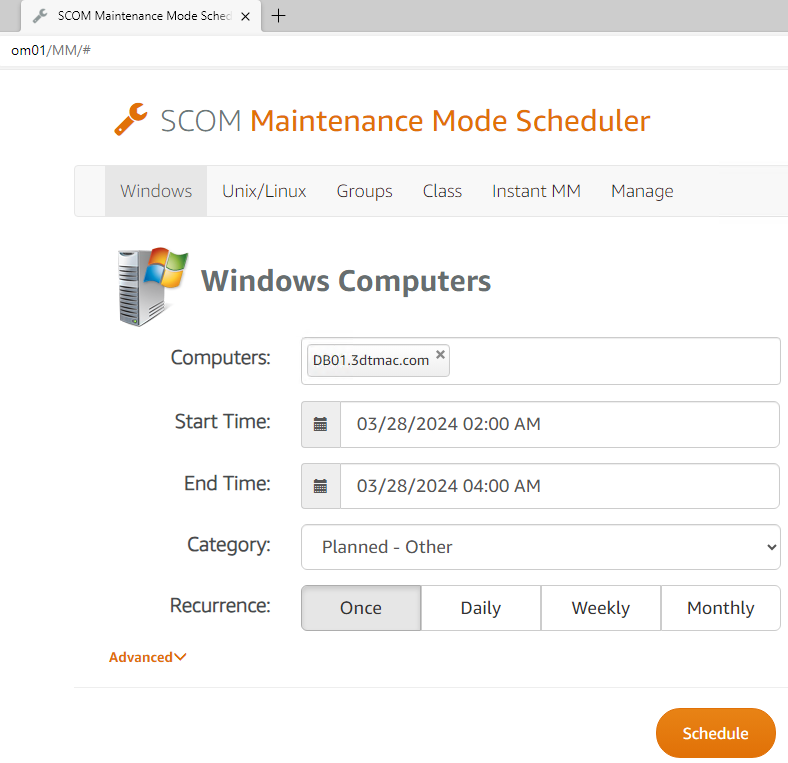Click the browser tab wrench favicon
The width and height of the screenshot is (788, 763).
pos(40,16)
